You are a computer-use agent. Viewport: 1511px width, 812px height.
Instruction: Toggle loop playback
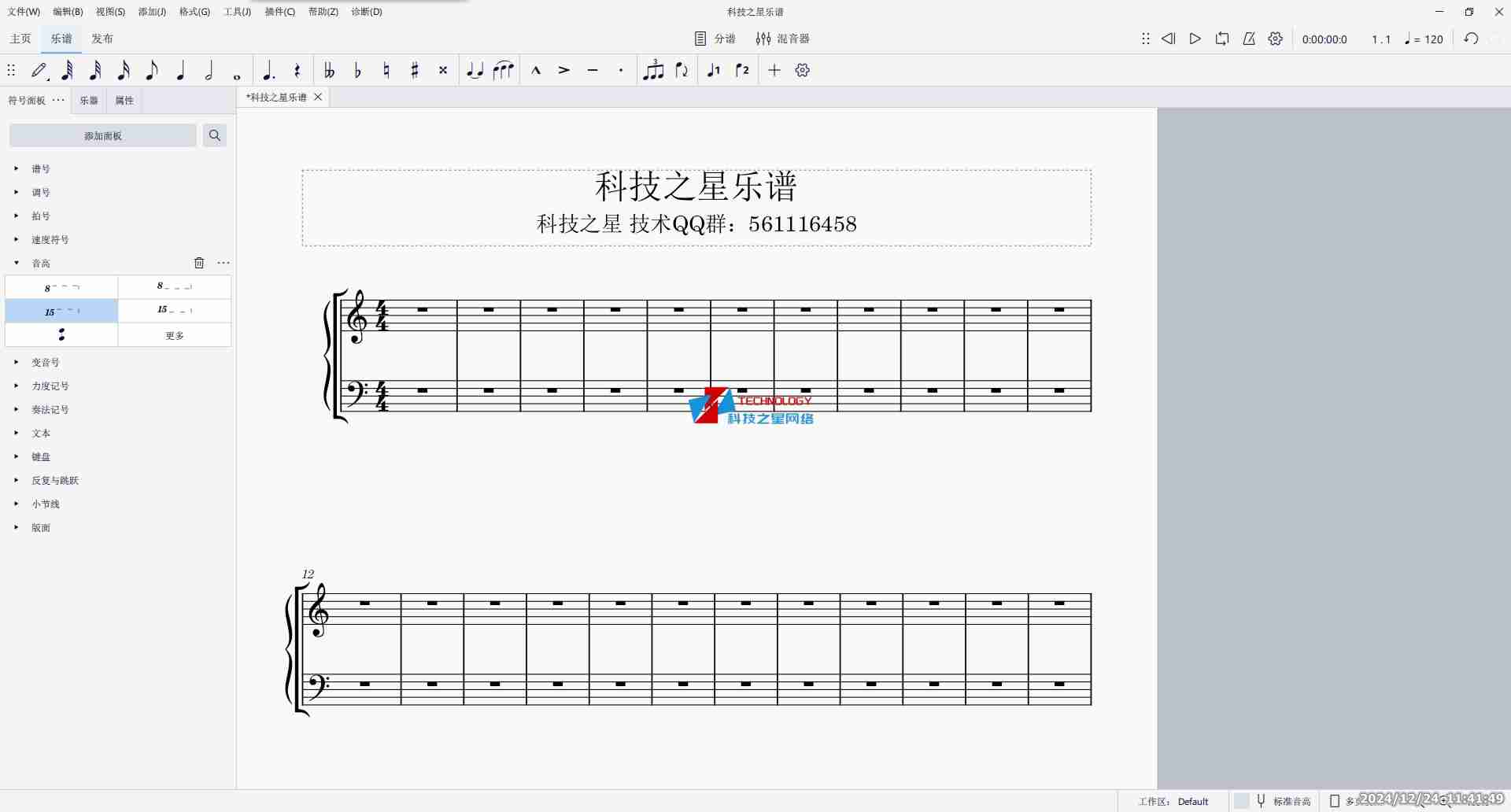coord(1221,39)
